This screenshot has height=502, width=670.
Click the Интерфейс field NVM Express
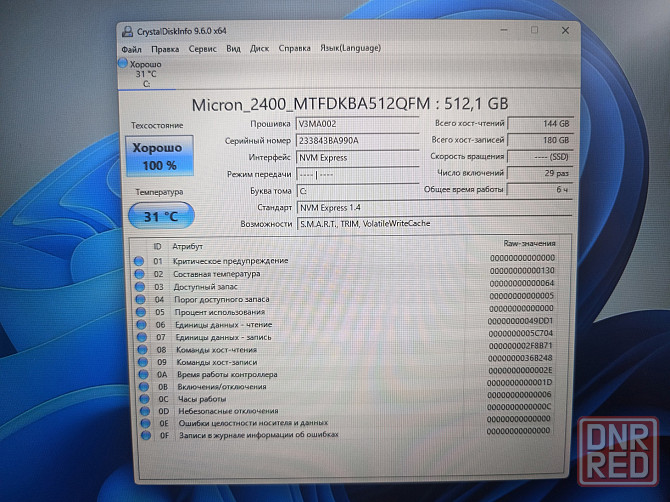[x=357, y=158]
